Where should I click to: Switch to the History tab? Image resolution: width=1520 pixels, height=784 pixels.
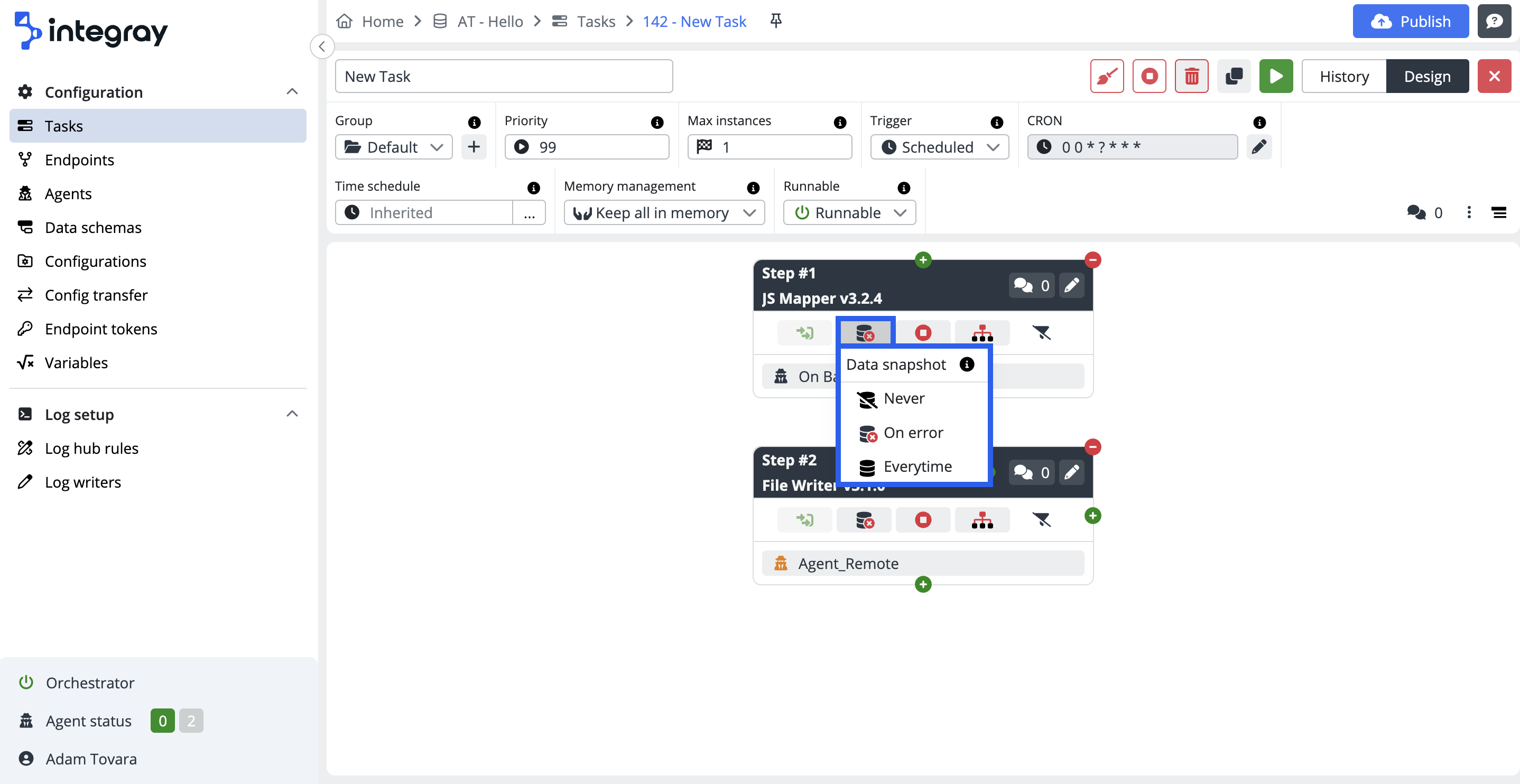coord(1343,76)
